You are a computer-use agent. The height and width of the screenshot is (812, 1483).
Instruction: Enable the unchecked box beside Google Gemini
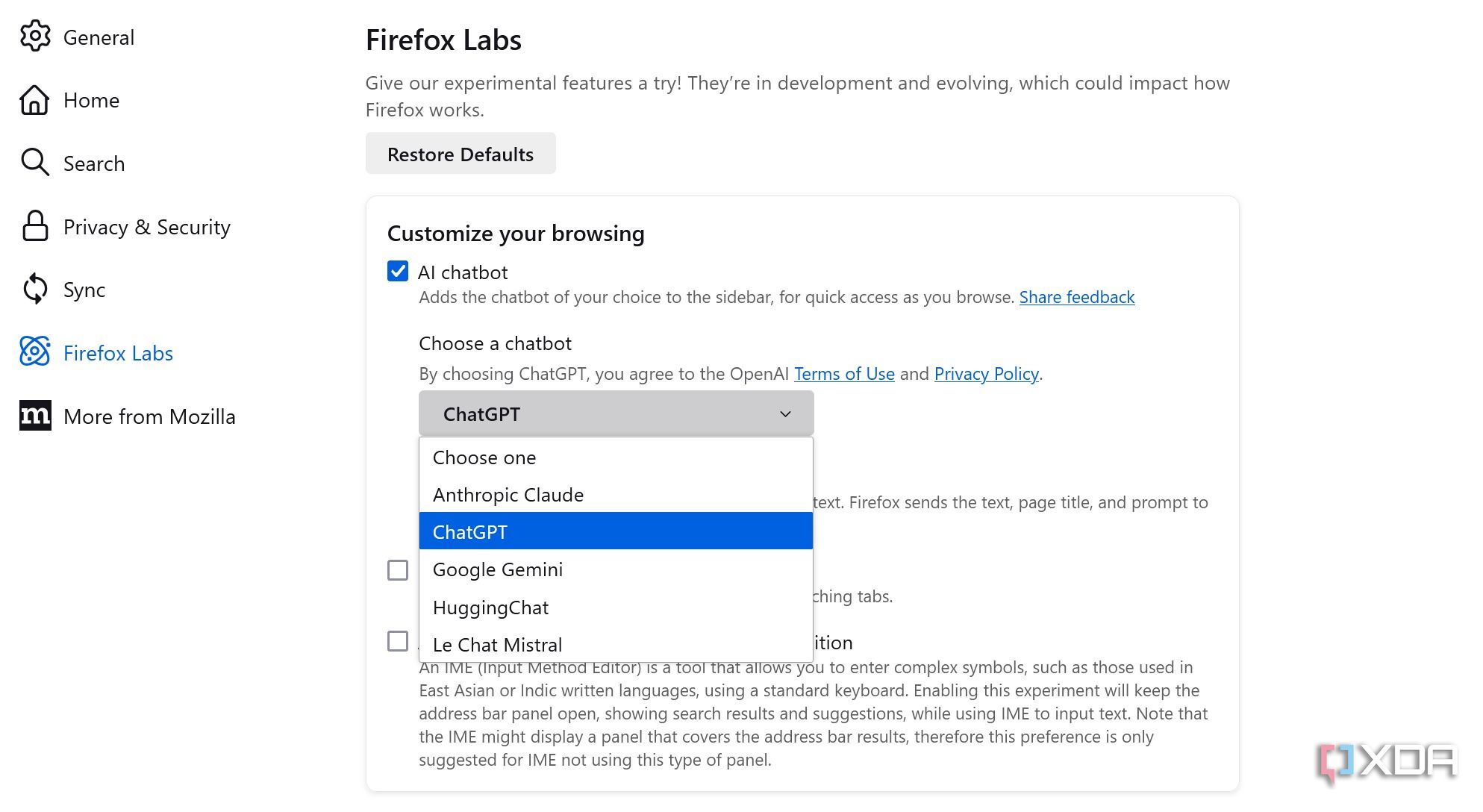point(398,570)
